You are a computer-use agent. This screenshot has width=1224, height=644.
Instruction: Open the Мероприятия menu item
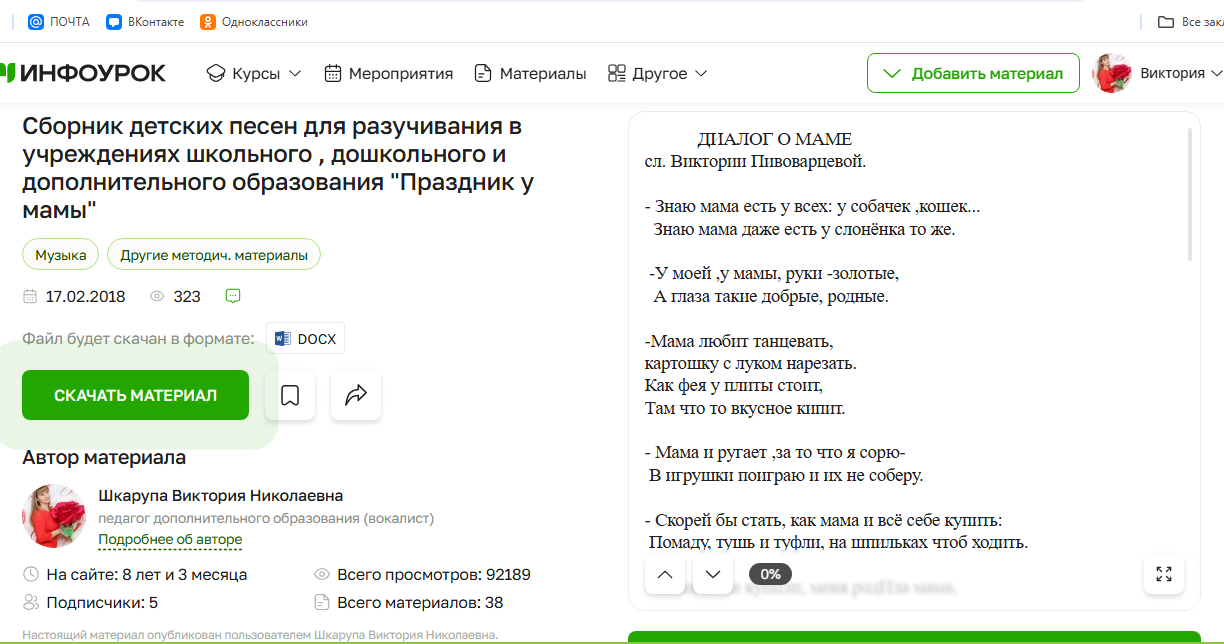[x=389, y=73]
